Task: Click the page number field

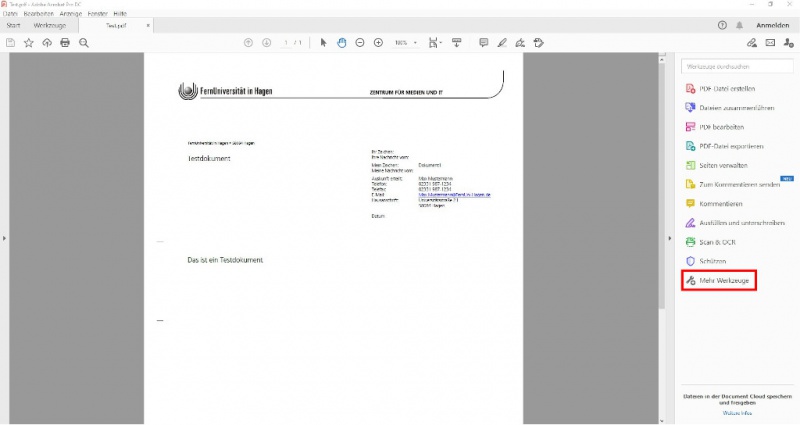Action: click(286, 43)
